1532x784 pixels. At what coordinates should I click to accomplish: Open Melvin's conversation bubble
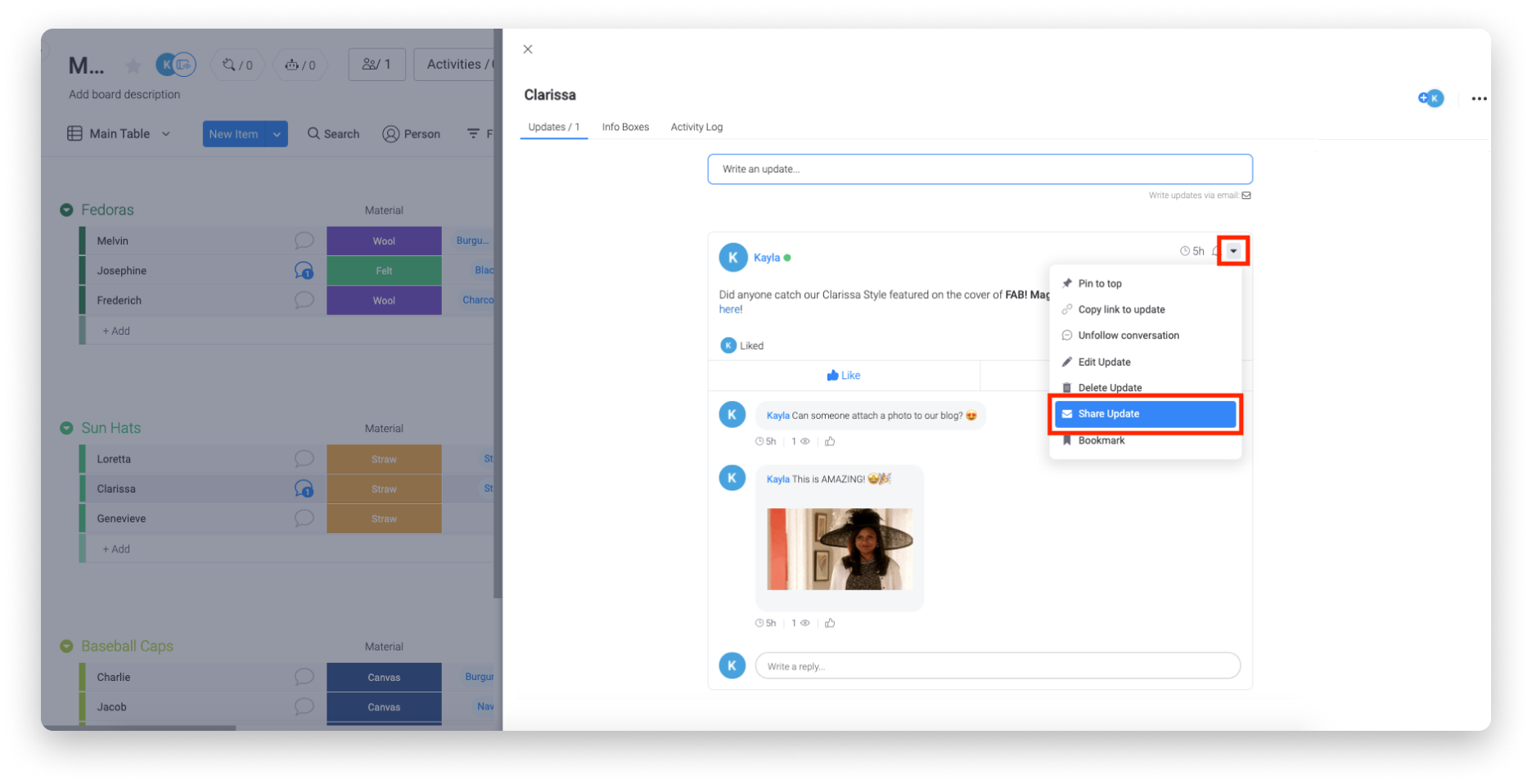[x=304, y=241]
